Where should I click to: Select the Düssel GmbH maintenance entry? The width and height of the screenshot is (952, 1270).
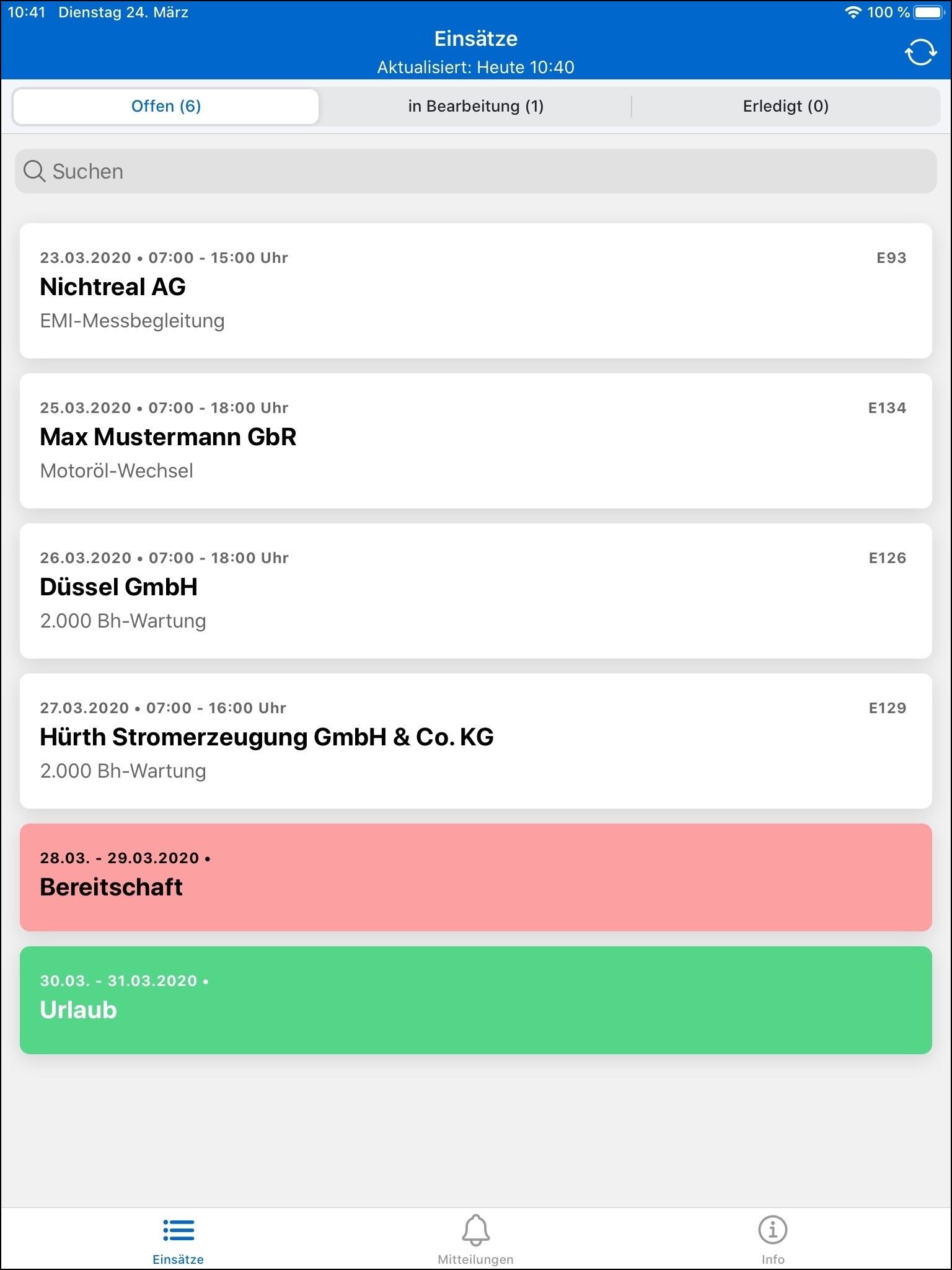tap(475, 590)
